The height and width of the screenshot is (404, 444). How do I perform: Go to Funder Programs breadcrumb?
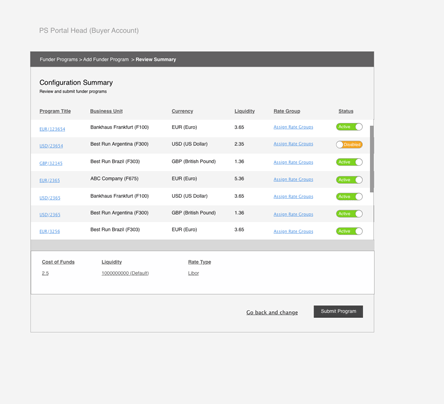coord(59,59)
